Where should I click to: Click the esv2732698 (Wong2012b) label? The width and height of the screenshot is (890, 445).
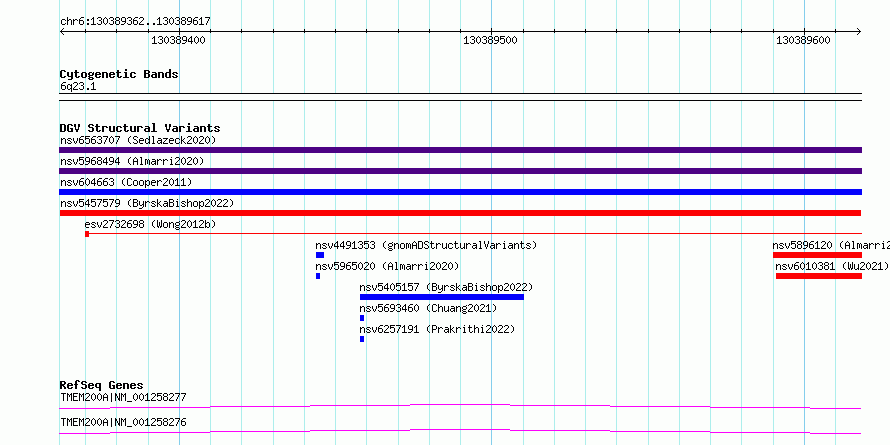[150, 224]
